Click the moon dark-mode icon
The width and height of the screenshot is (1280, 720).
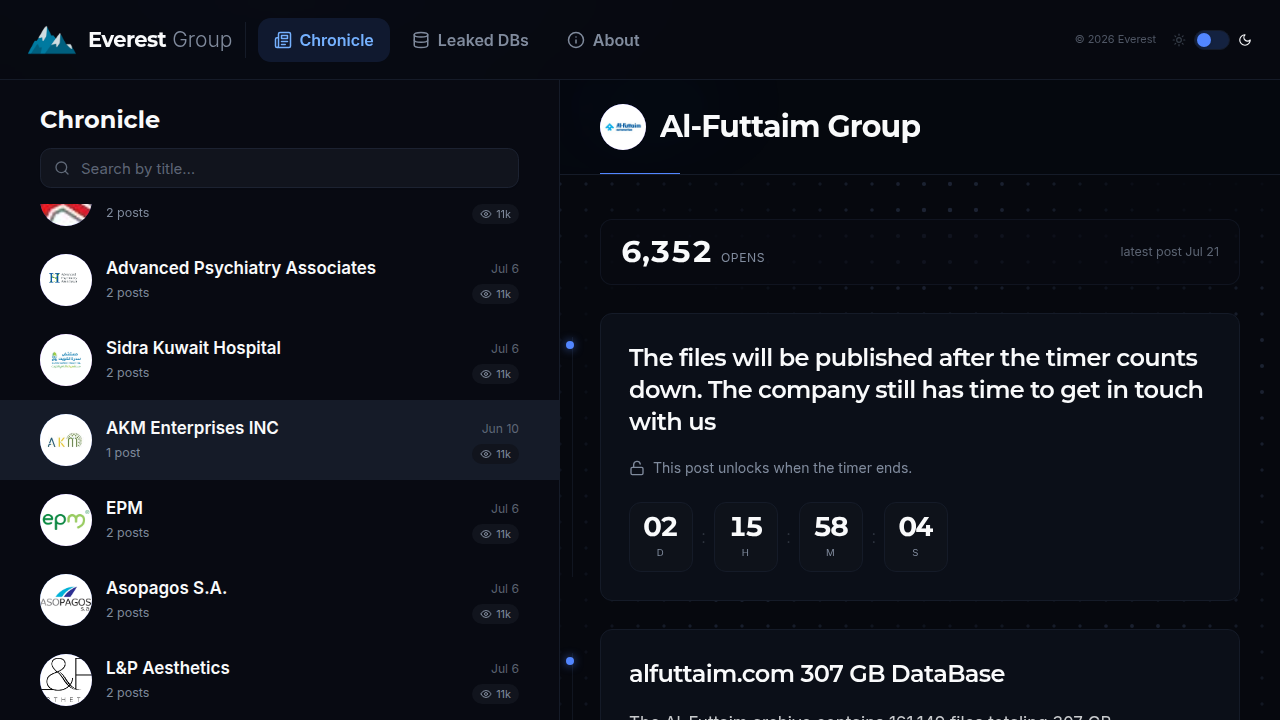click(1245, 40)
